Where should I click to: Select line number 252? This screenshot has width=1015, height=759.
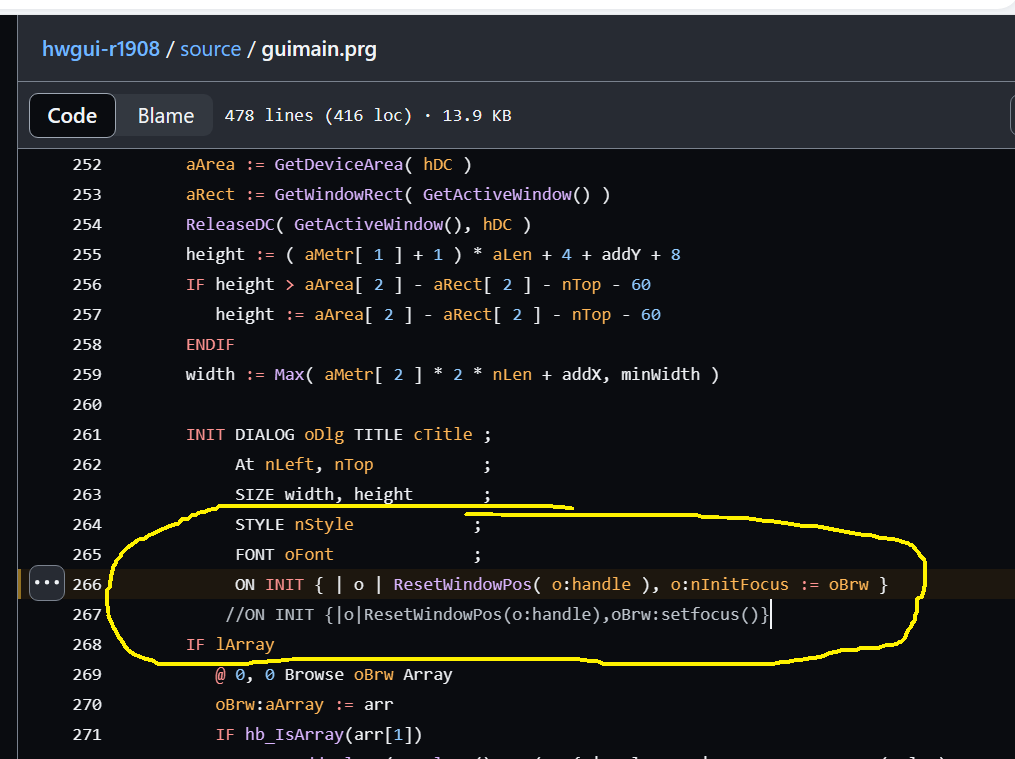[87, 165]
